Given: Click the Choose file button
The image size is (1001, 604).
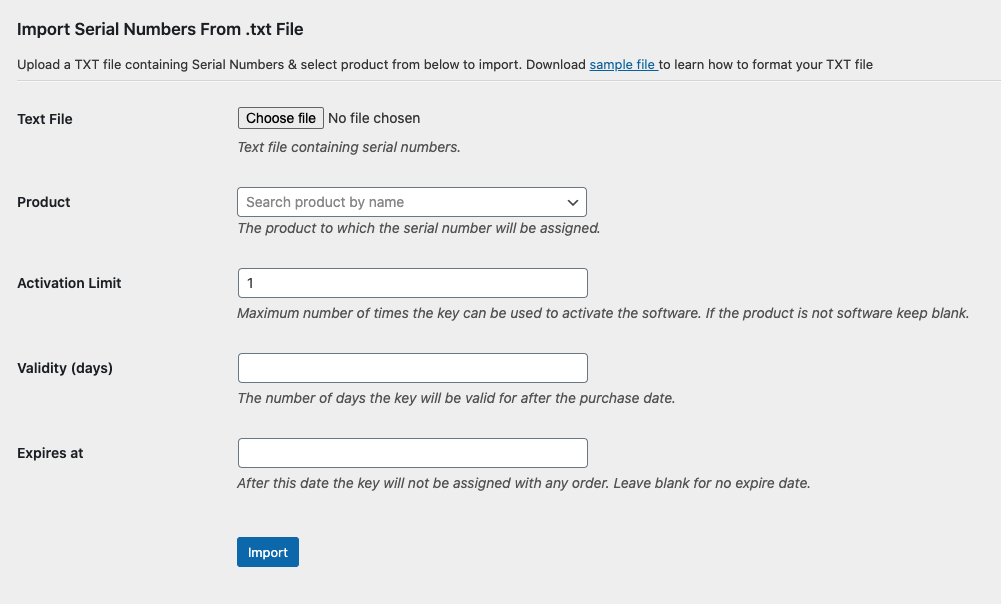Looking at the screenshot, I should tap(281, 118).
